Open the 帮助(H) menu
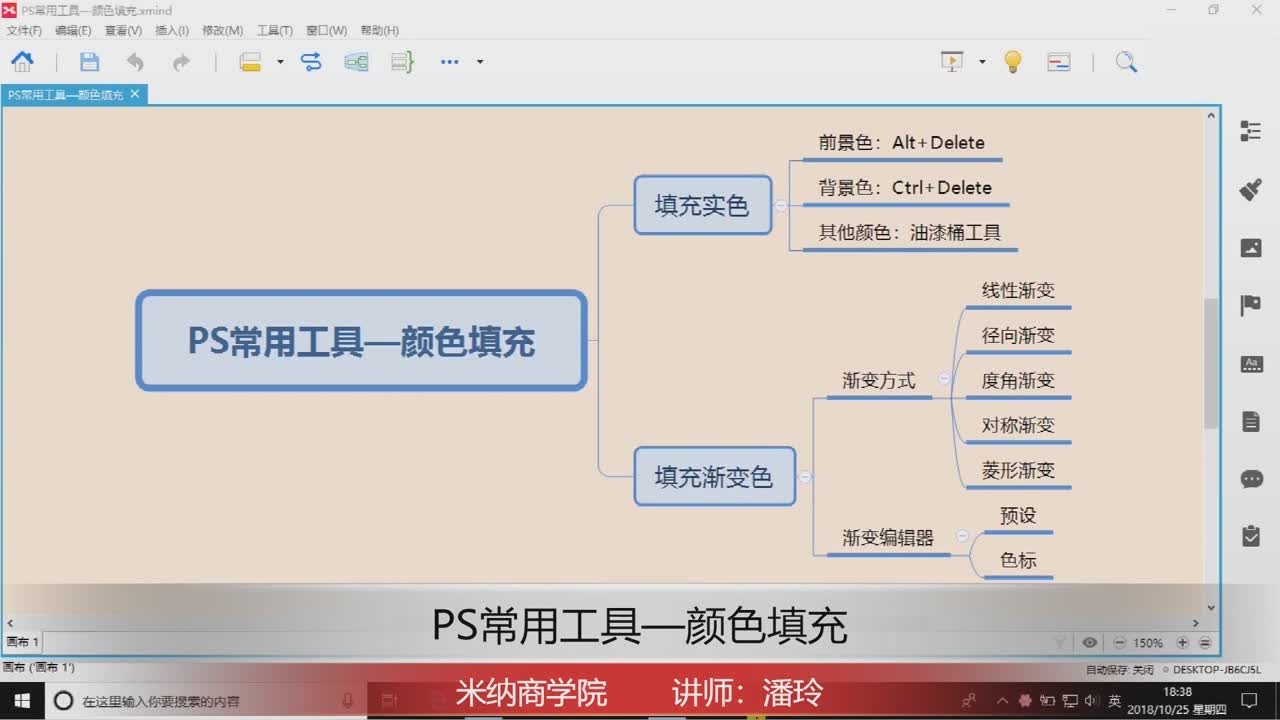Image resolution: width=1280 pixels, height=720 pixels. (379, 31)
